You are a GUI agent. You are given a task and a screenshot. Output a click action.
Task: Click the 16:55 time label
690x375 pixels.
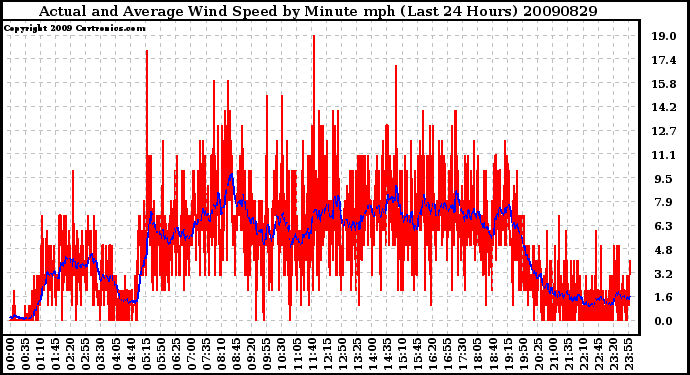pos(448,355)
